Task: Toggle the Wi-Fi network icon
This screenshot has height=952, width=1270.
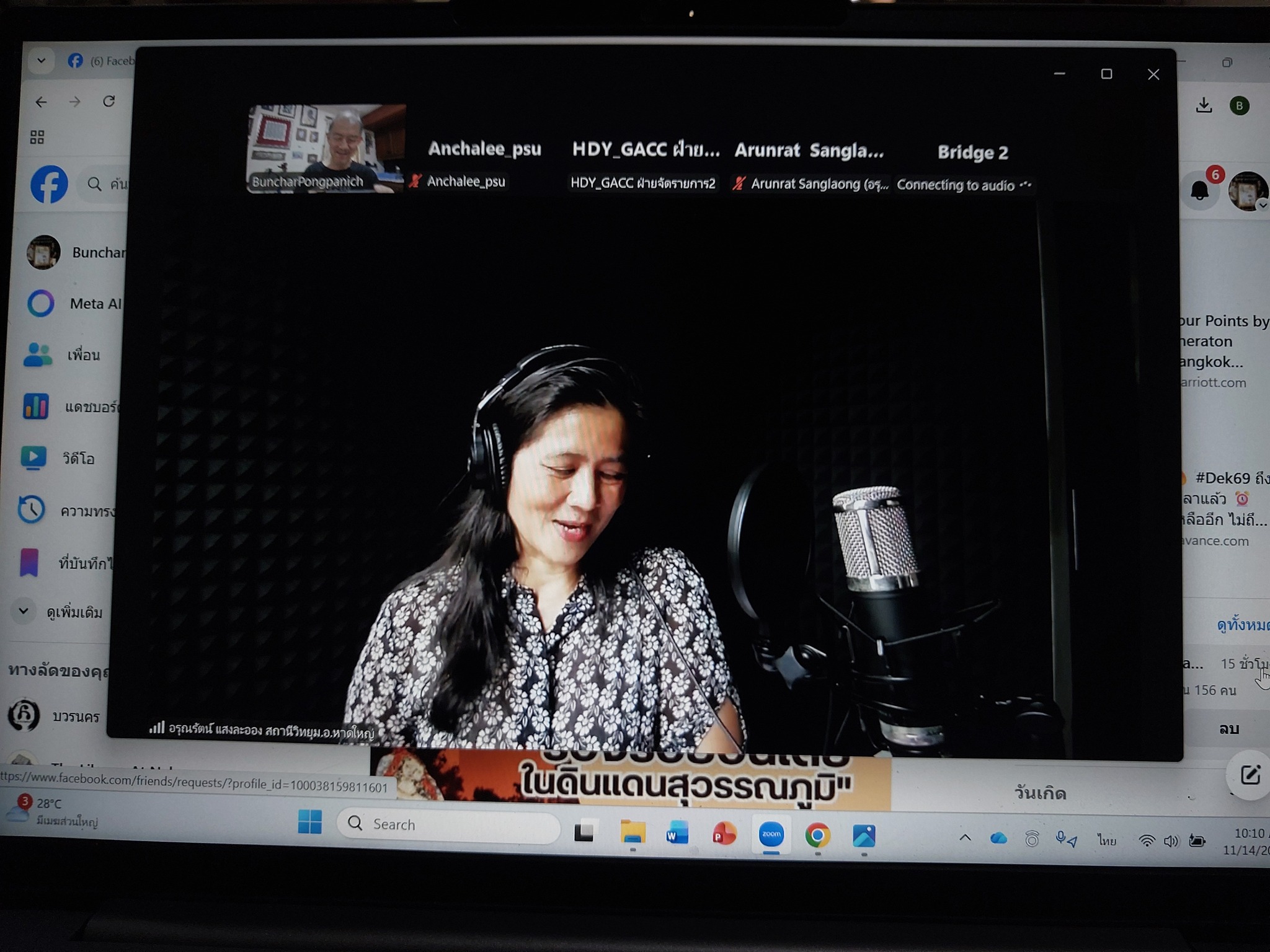Action: 1147,840
